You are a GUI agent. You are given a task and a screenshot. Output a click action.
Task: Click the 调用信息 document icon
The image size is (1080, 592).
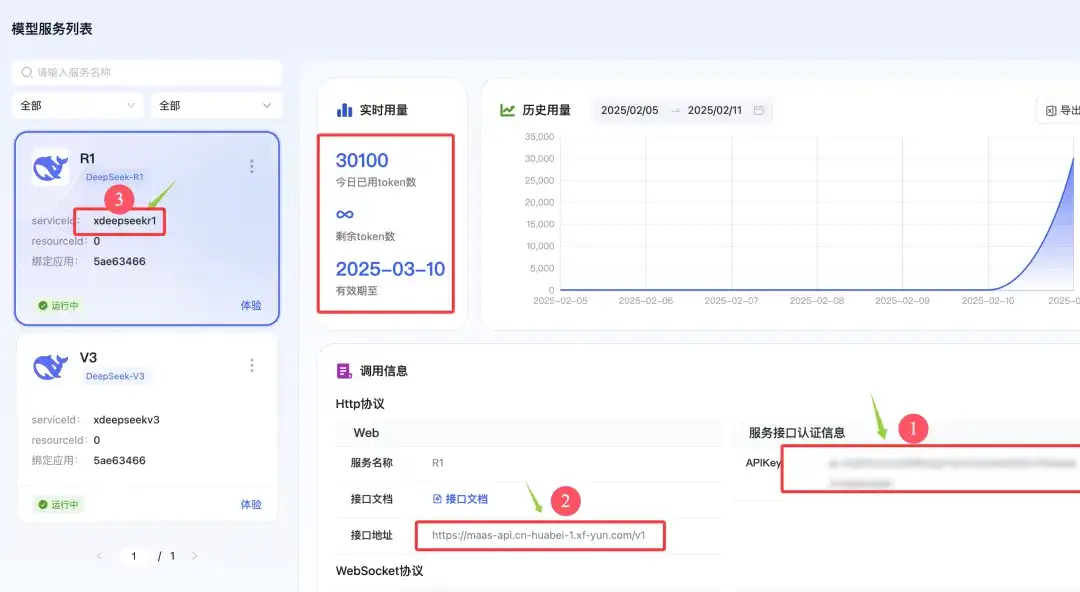tap(344, 371)
